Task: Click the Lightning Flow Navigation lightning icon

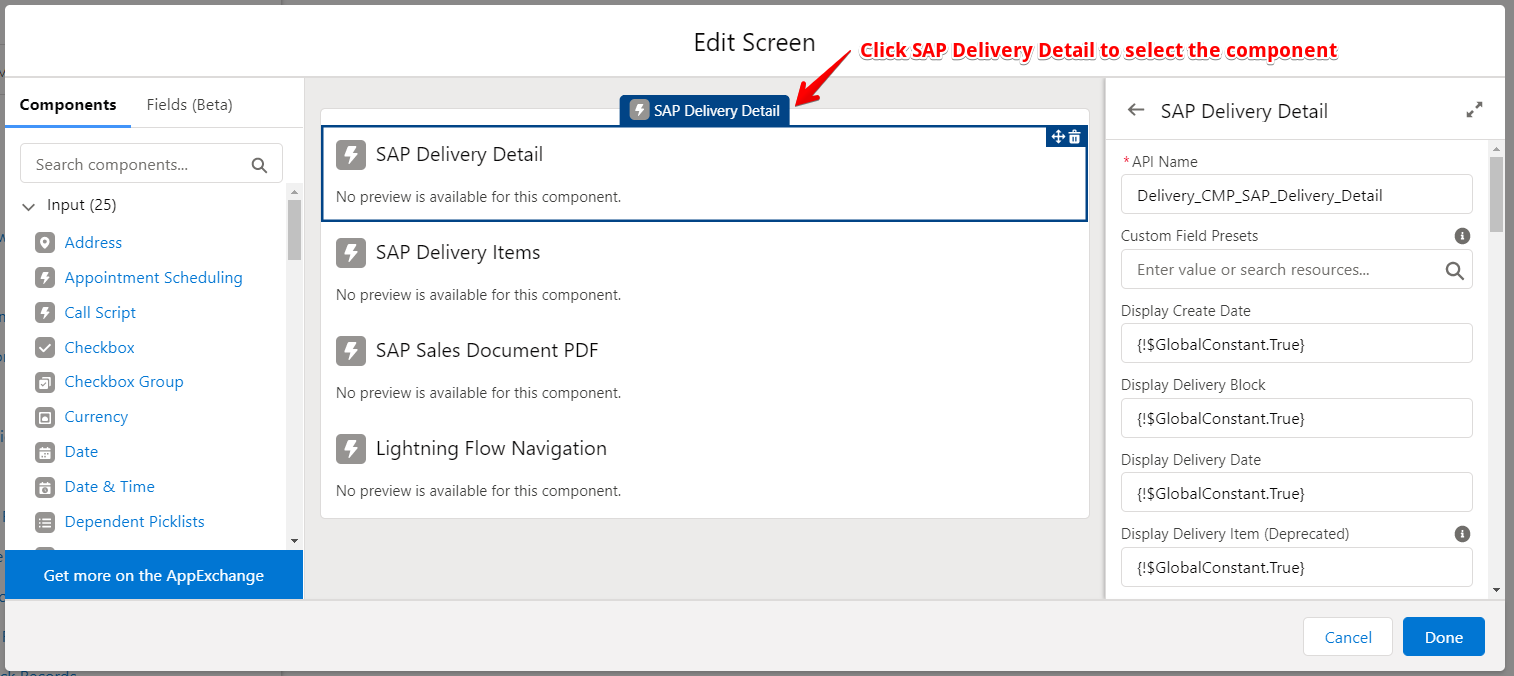Action: (x=350, y=449)
